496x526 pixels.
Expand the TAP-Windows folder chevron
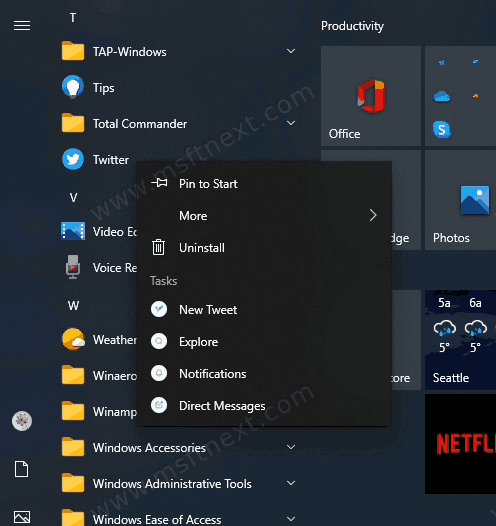[291, 51]
